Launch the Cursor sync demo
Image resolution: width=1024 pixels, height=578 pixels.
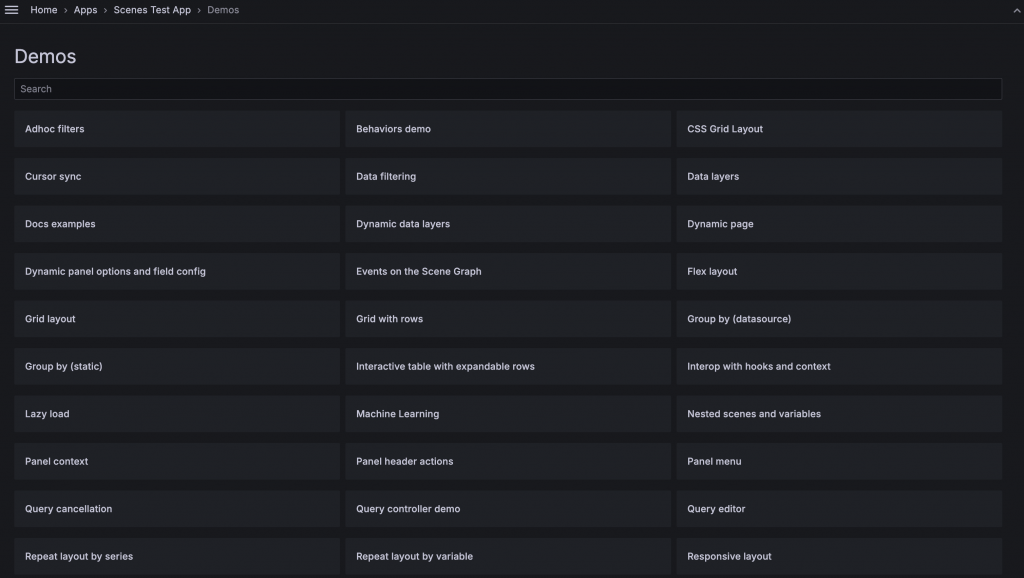point(177,177)
